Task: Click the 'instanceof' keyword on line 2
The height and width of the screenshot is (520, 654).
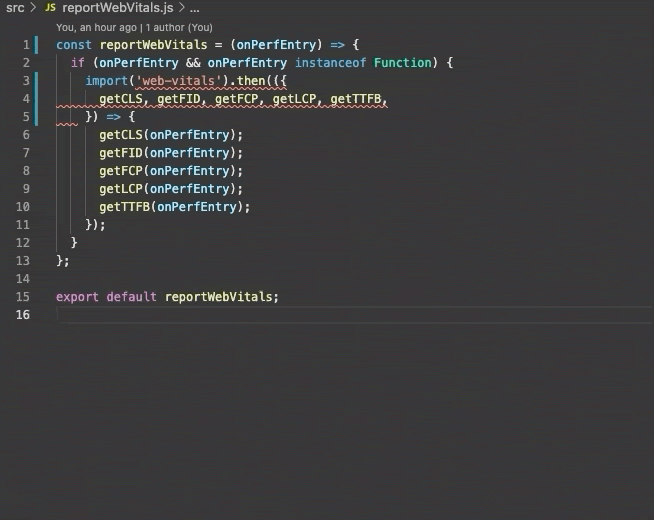Action: pos(330,63)
